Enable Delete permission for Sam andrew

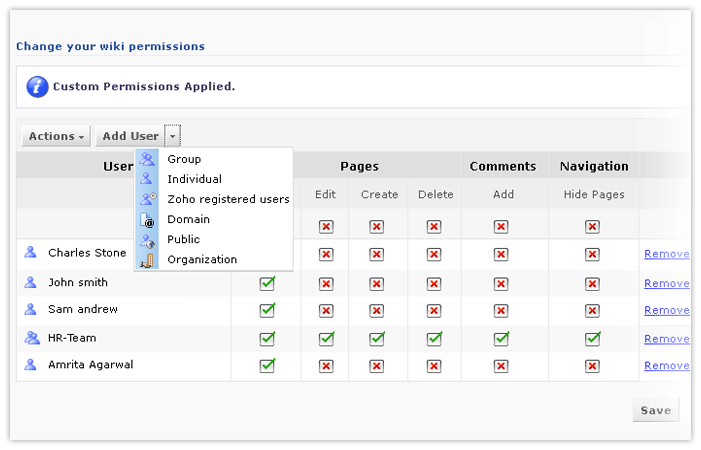434,311
